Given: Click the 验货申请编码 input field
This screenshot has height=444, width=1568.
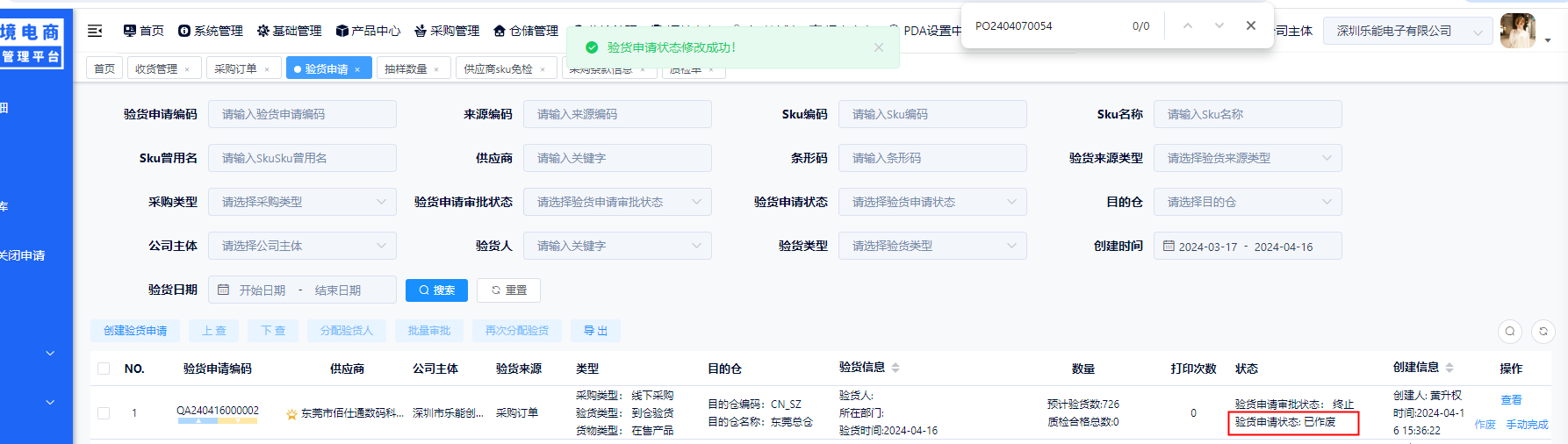Looking at the screenshot, I should [301, 114].
